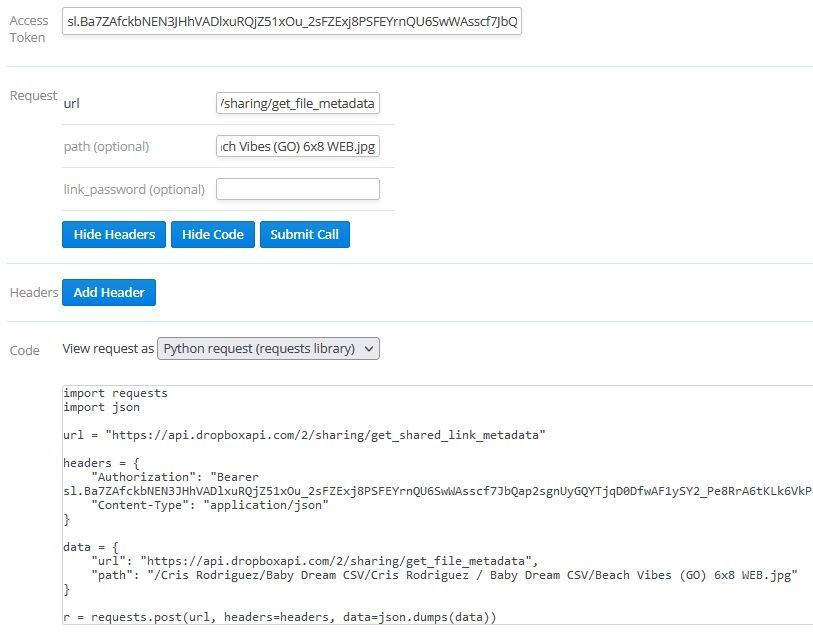
Task: Click the 'link_password (optional)' label
Action: (134, 190)
